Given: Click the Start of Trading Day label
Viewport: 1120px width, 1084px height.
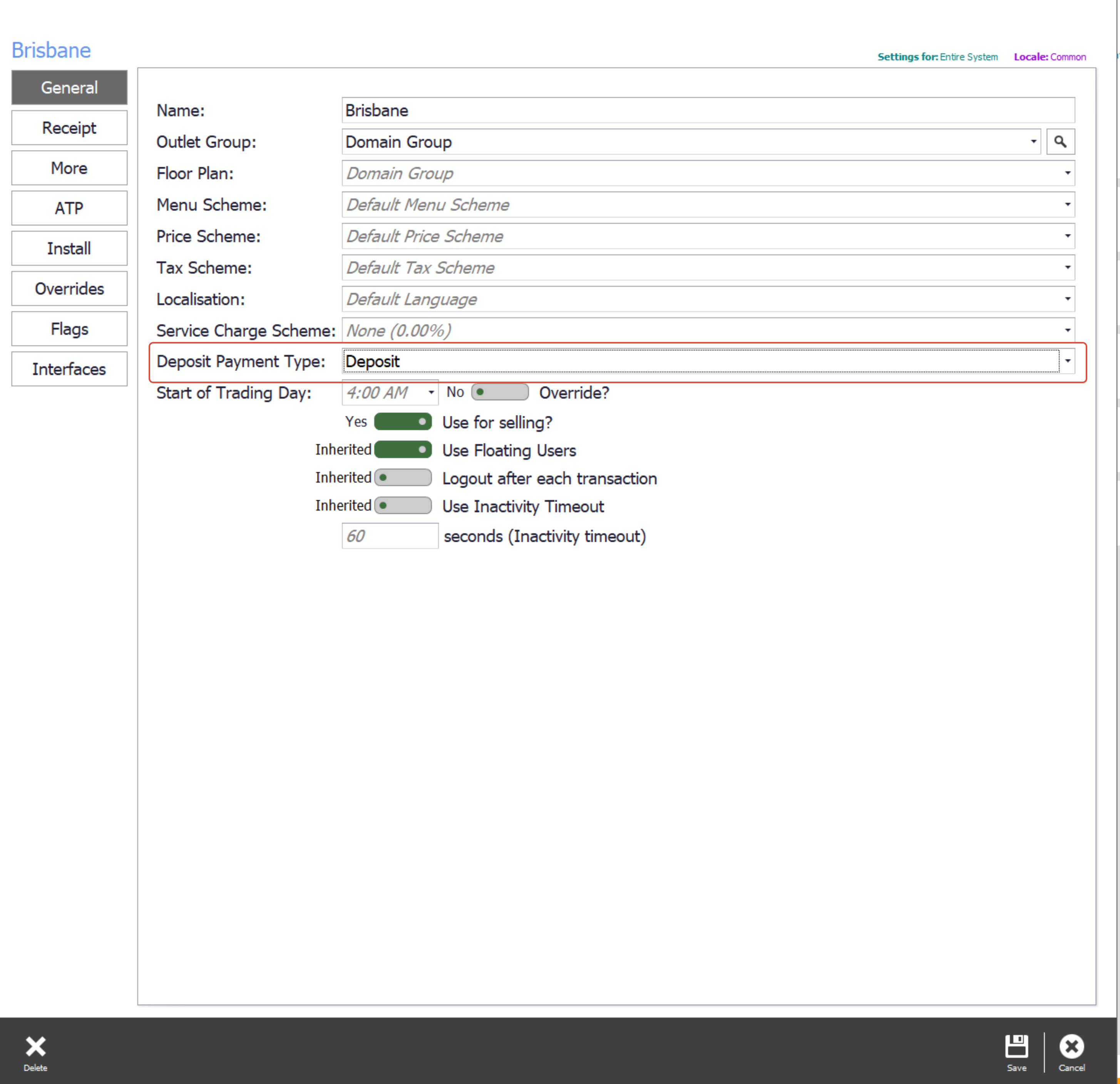Looking at the screenshot, I should click(x=234, y=393).
